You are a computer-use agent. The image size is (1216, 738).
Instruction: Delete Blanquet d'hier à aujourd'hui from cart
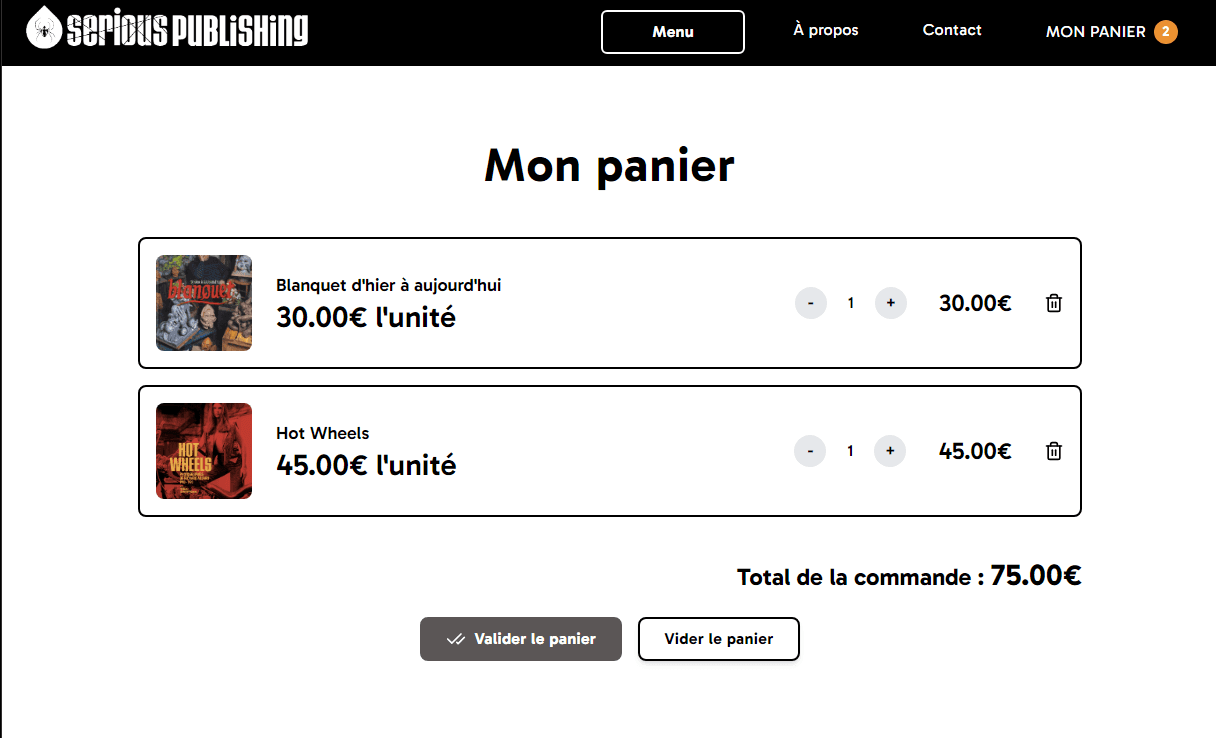tap(1054, 303)
